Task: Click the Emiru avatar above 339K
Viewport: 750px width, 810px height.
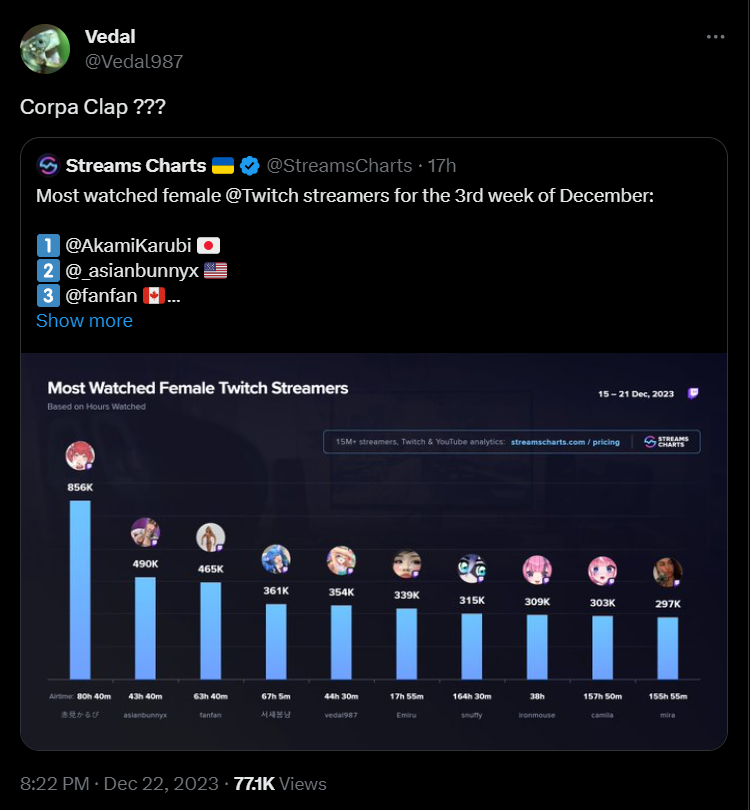Action: pos(406,564)
